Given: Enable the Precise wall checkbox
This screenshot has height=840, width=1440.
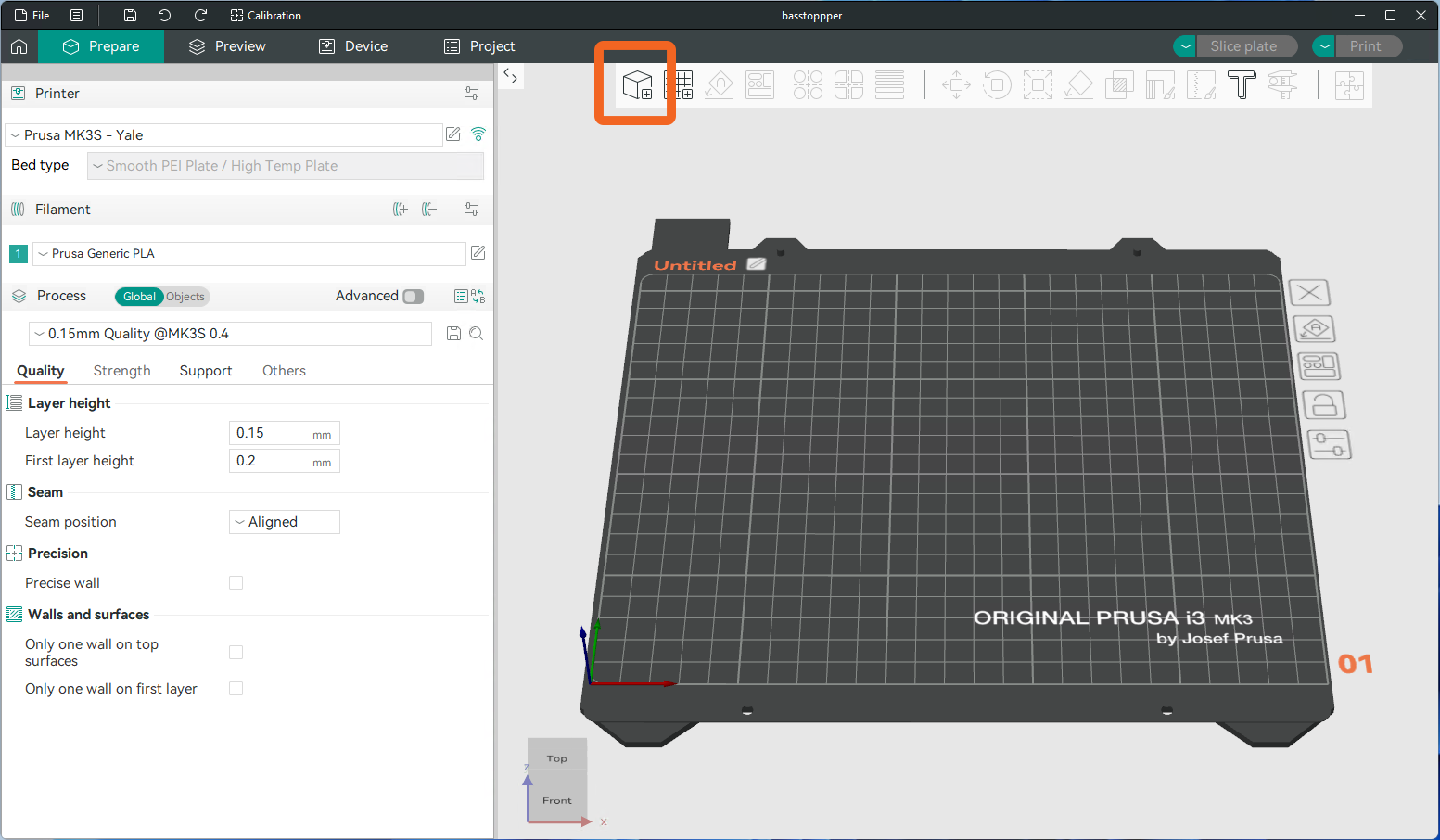Looking at the screenshot, I should click(236, 583).
